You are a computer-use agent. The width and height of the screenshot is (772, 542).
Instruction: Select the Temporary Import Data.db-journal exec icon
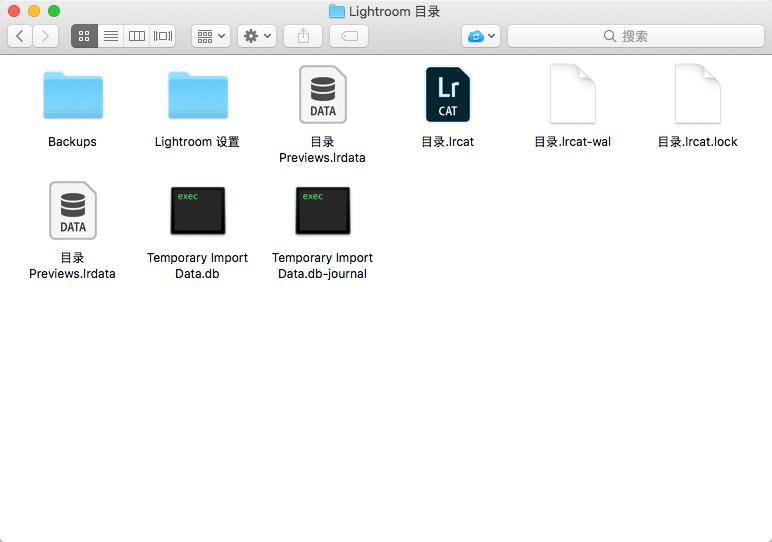coord(323,211)
